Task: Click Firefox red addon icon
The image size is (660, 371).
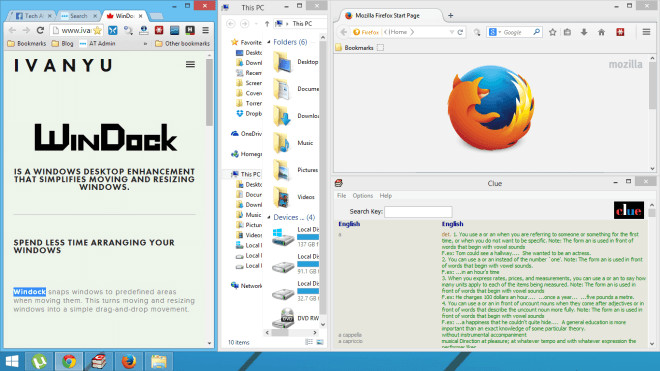Action: click(620, 32)
